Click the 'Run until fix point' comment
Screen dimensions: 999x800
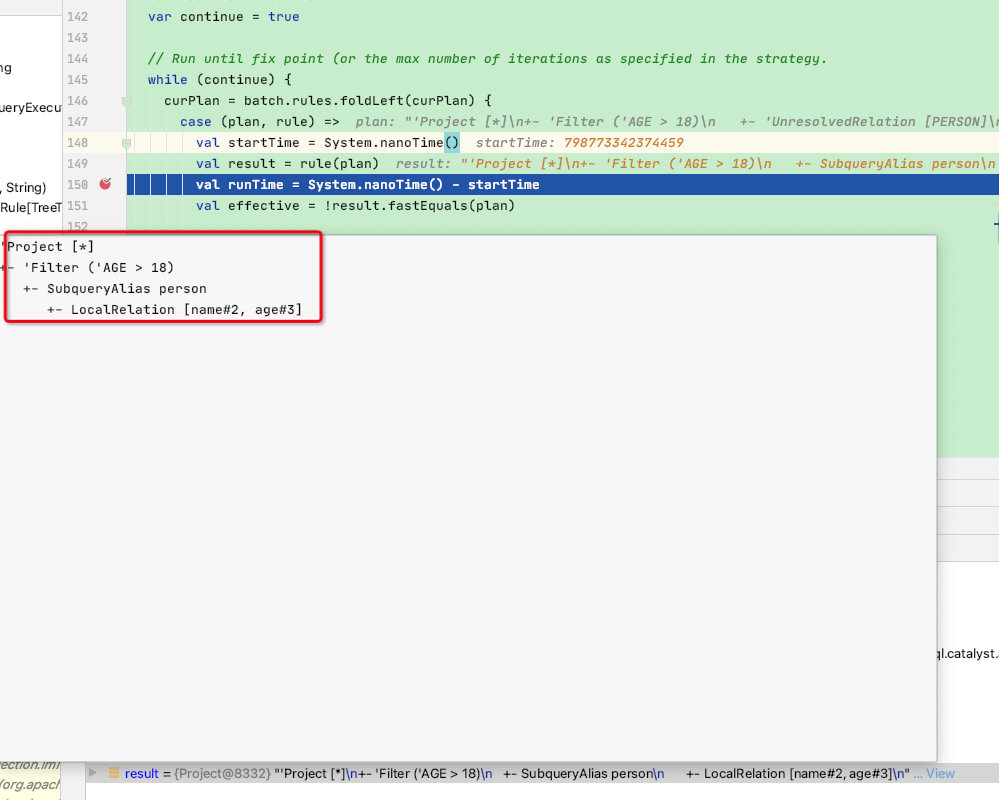[487, 59]
